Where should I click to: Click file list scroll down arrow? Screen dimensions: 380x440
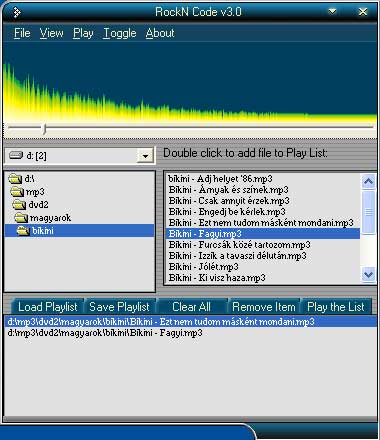[x=368, y=275]
